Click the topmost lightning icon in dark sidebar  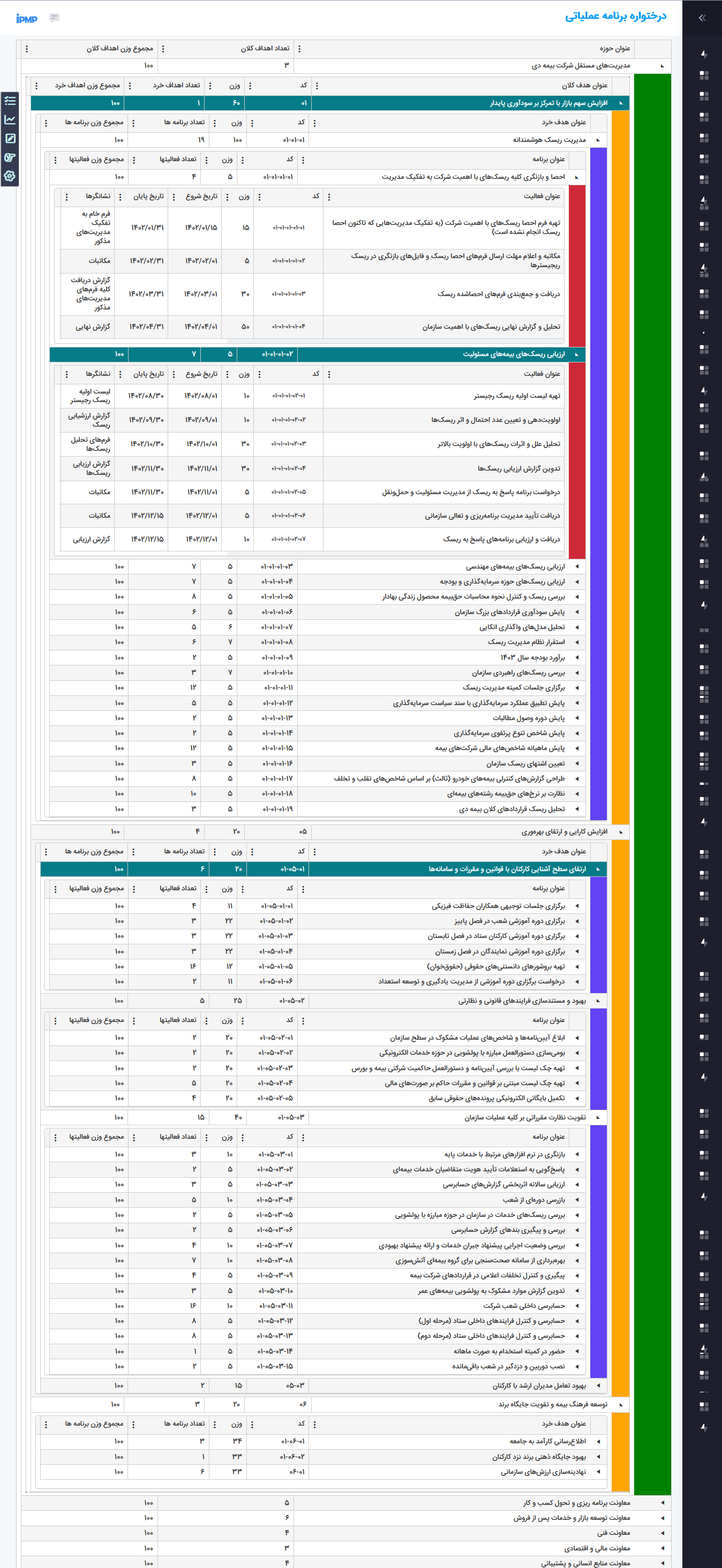pyautogui.click(x=704, y=54)
